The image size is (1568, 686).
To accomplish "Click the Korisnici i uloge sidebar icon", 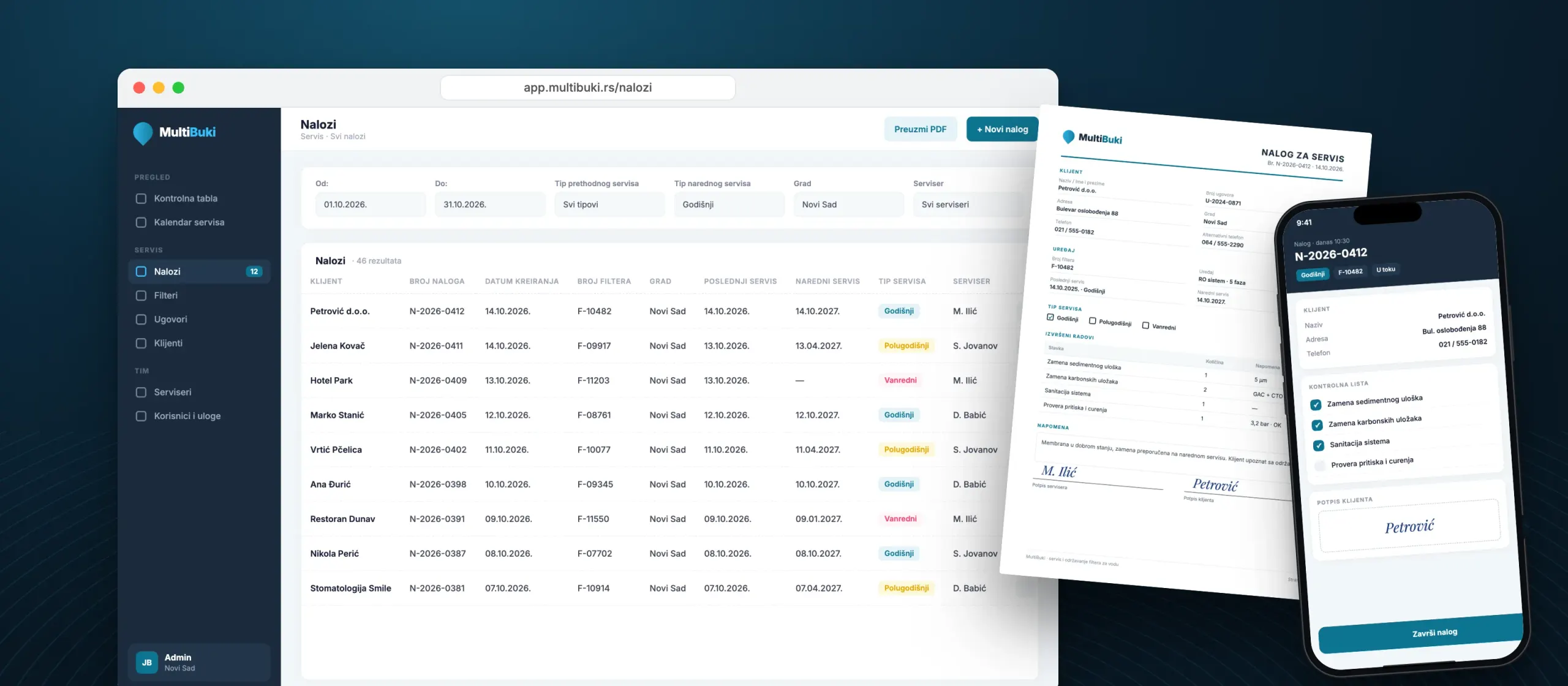I will (x=141, y=416).
